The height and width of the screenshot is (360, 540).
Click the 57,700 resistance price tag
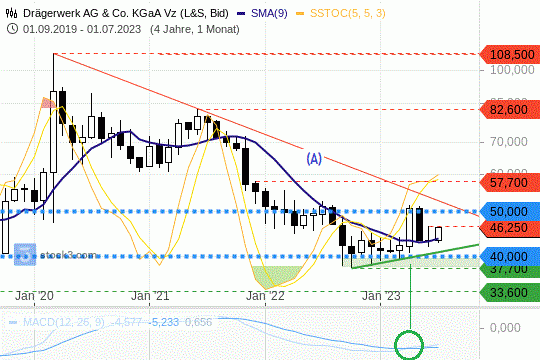click(x=510, y=182)
